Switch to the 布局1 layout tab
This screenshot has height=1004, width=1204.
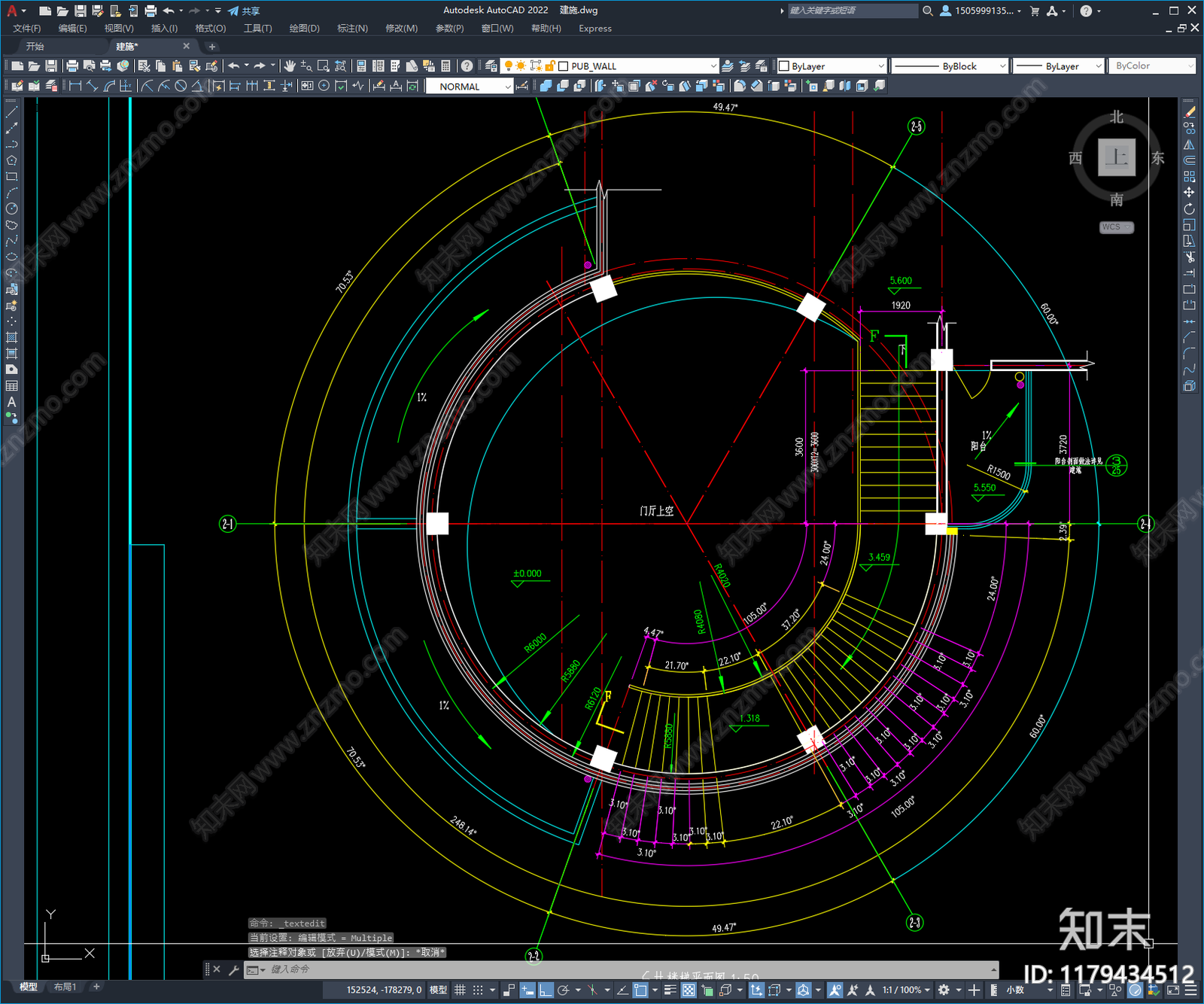65,987
